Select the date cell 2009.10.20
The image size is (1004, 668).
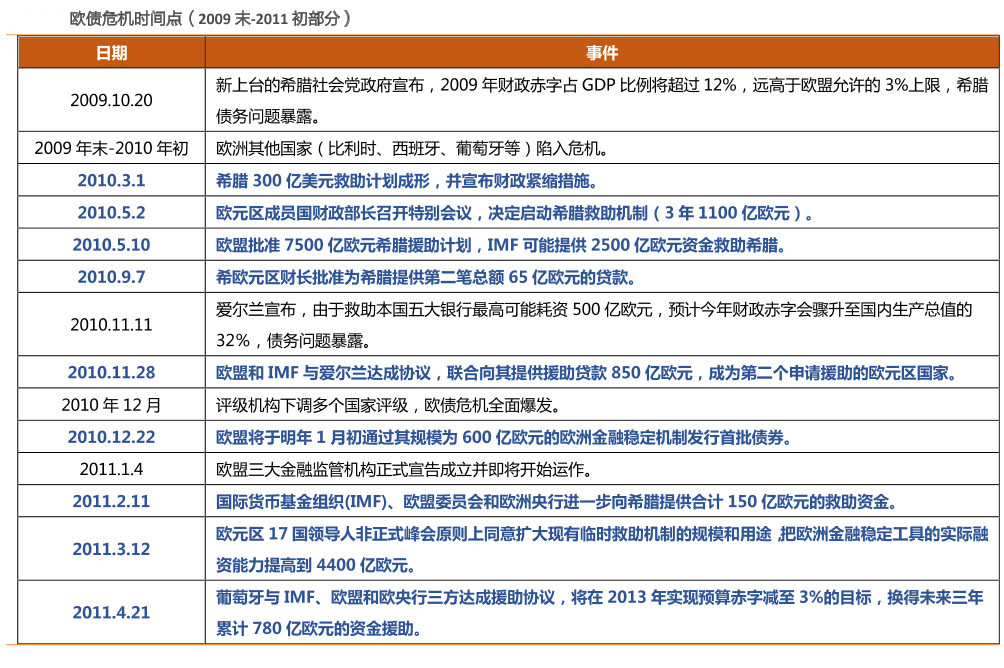[111, 100]
